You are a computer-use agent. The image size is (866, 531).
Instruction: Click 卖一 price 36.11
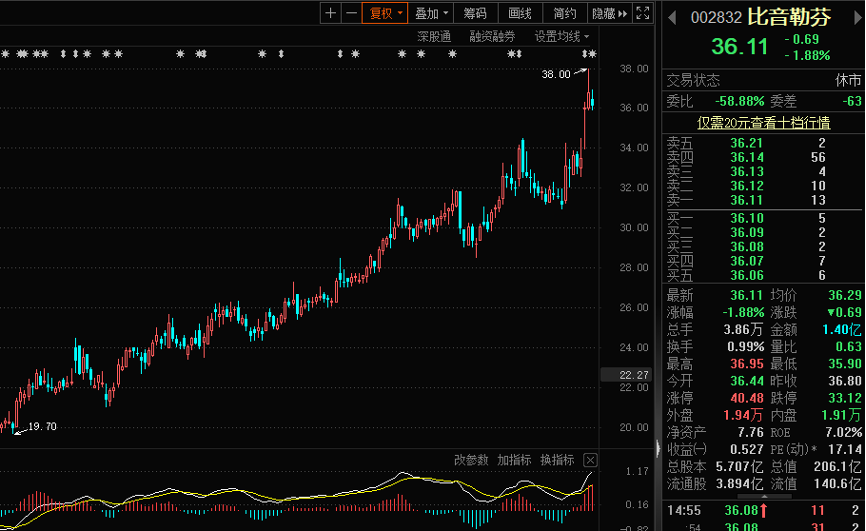point(747,201)
